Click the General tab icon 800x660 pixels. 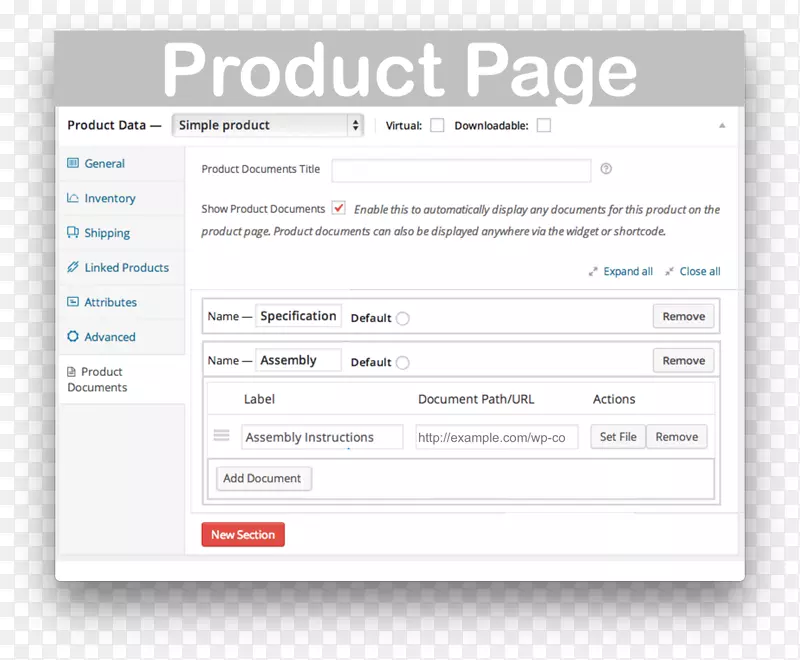(x=73, y=163)
